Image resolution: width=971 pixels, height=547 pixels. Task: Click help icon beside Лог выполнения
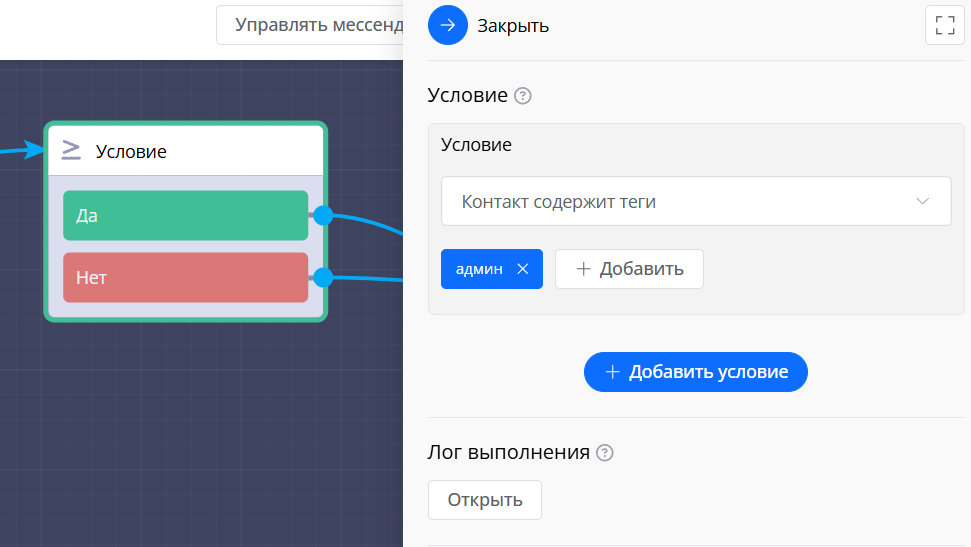pos(604,452)
